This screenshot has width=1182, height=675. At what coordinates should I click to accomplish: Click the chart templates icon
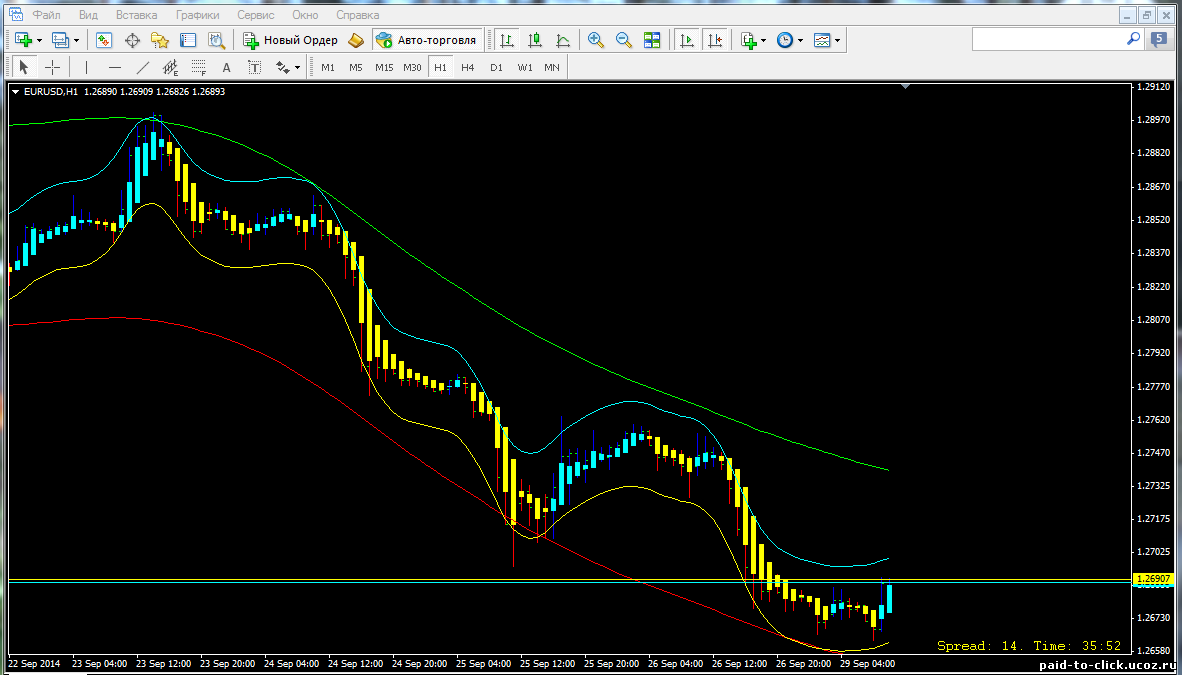click(822, 40)
